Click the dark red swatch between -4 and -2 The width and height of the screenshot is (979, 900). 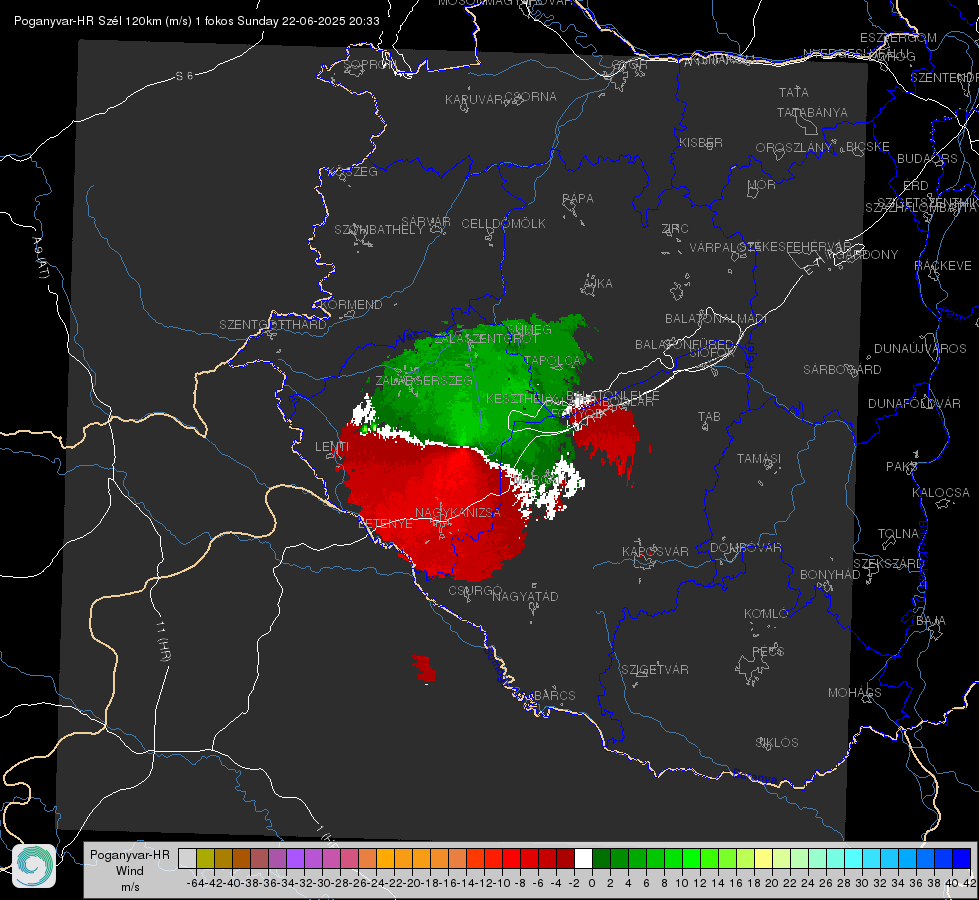point(565,858)
